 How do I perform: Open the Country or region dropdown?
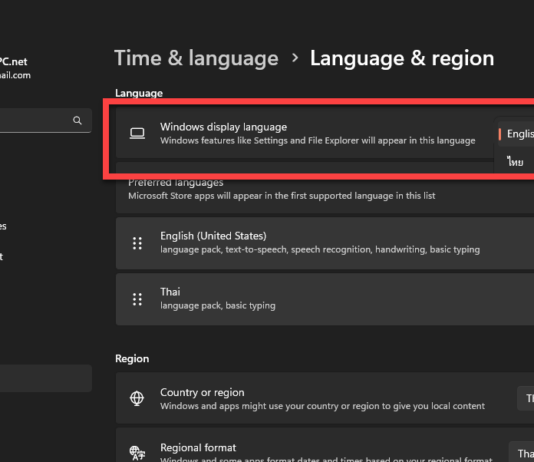tap(525, 398)
